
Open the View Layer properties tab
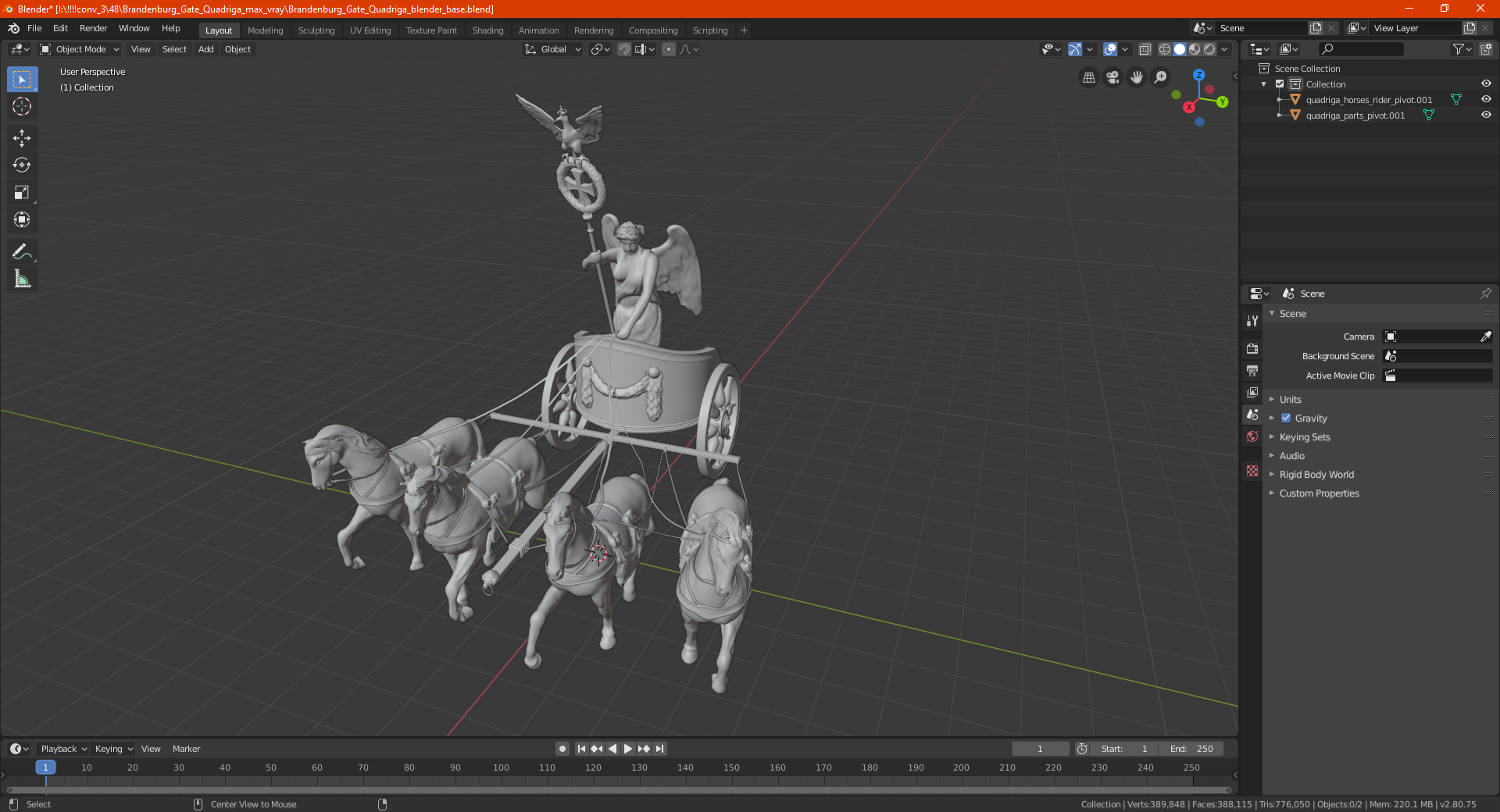(1252, 392)
